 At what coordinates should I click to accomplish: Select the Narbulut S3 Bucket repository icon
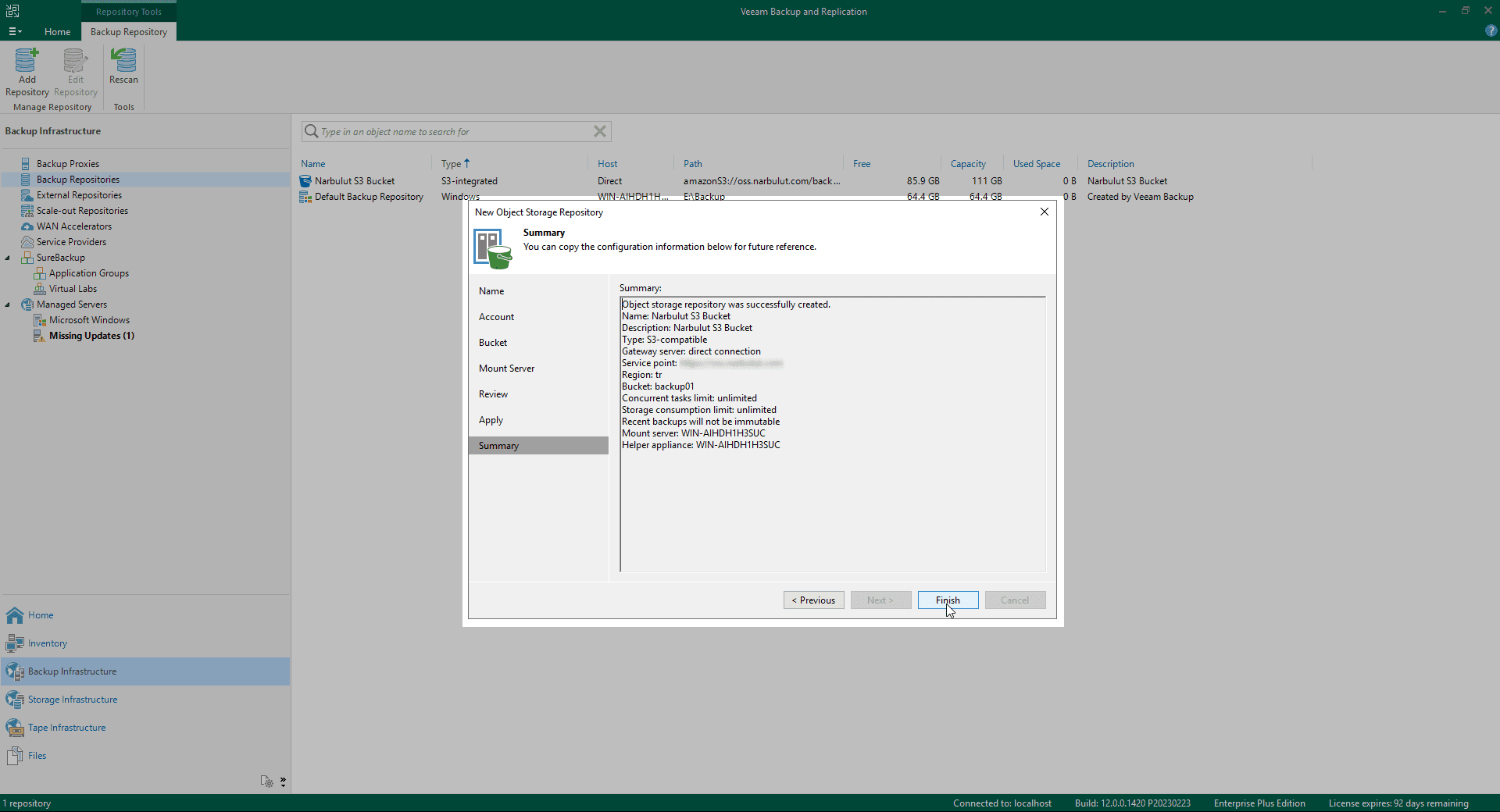305,181
